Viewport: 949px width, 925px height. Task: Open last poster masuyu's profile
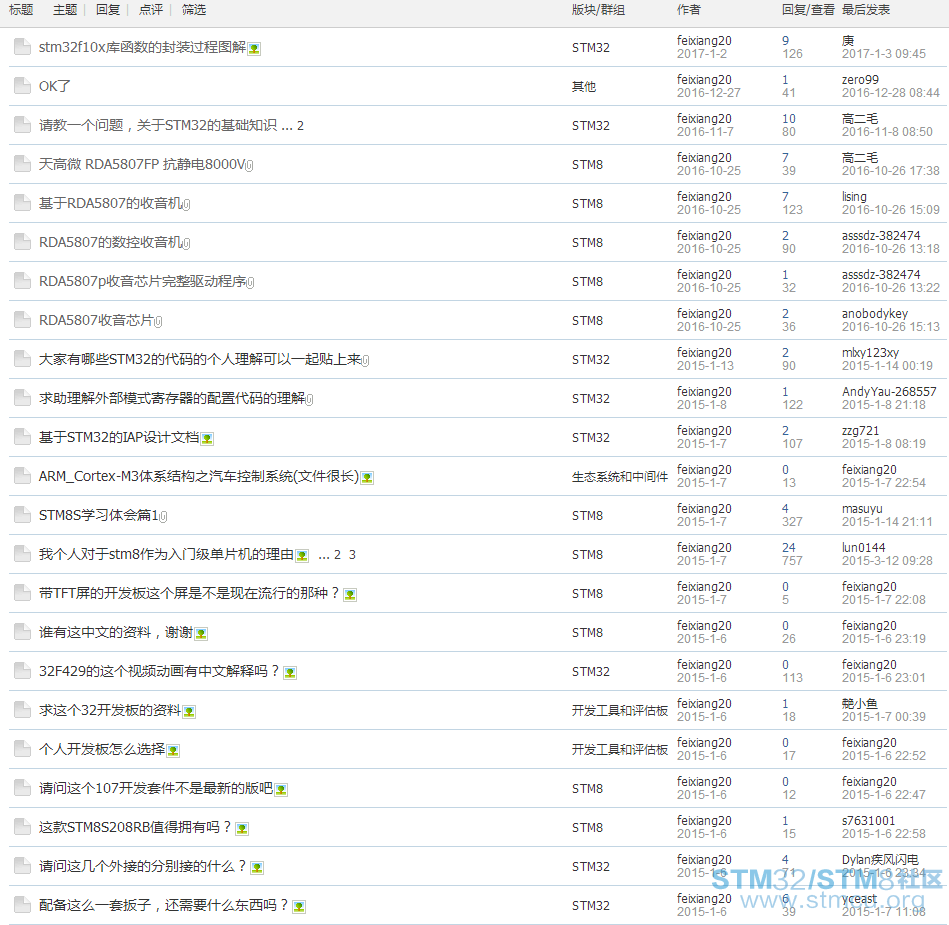[862, 509]
